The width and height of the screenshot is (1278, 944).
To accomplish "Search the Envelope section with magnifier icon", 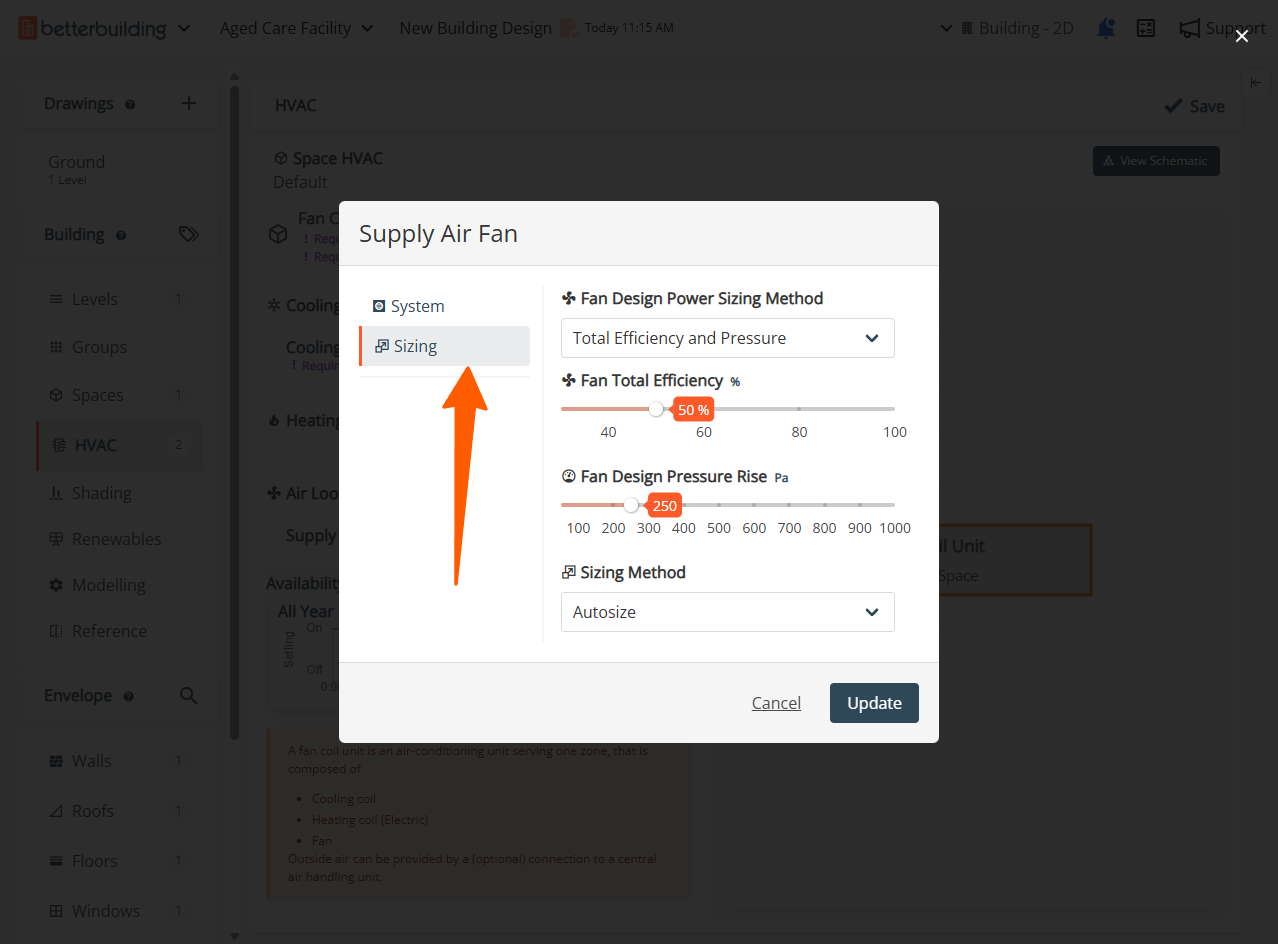I will (x=188, y=696).
